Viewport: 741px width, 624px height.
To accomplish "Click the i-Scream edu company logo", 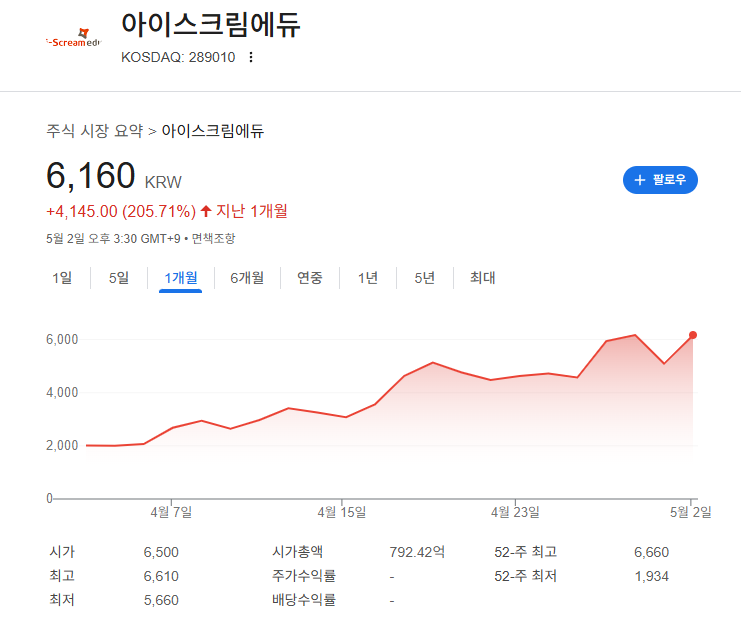I will (74, 38).
